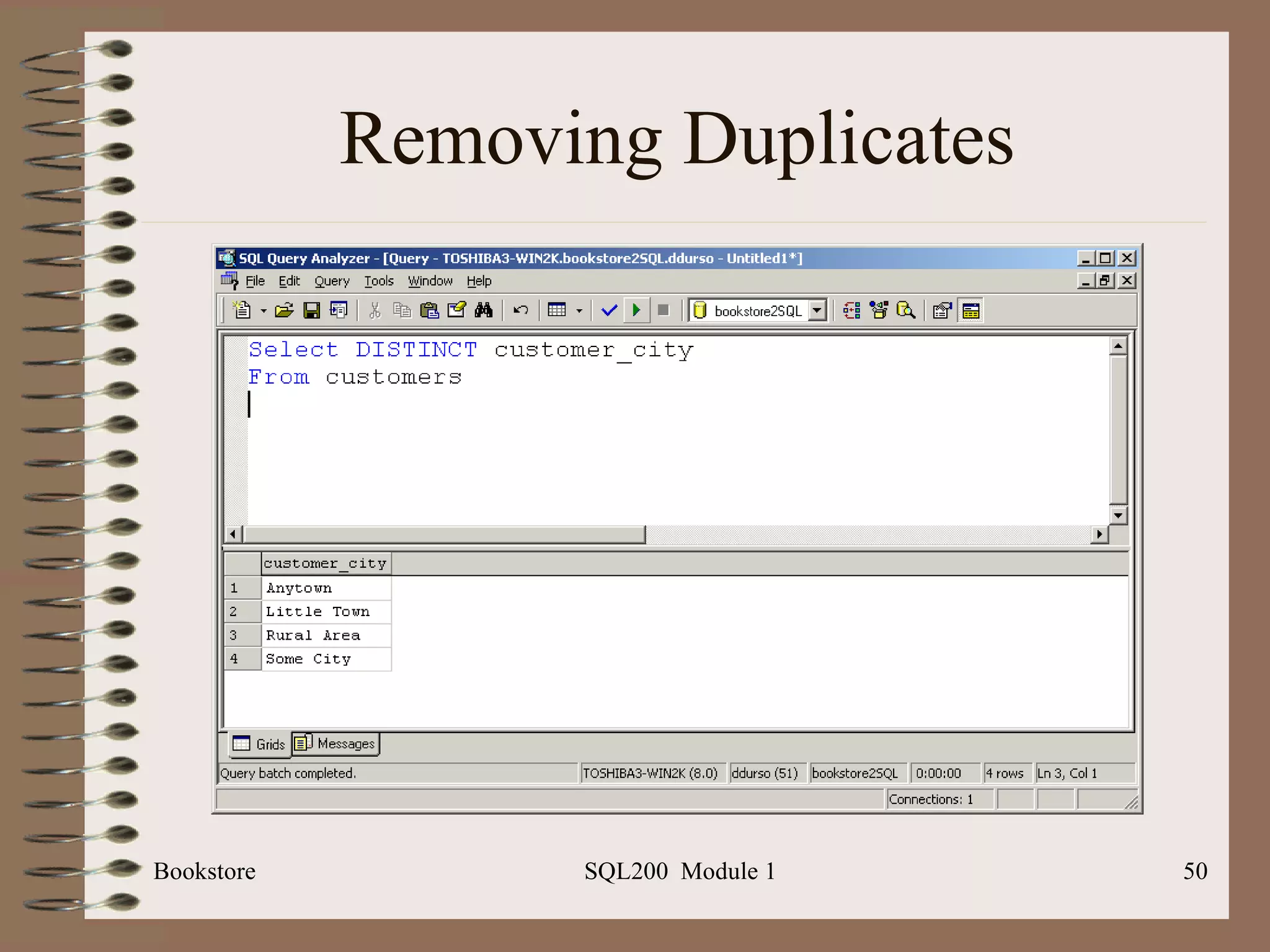Click the customer_city column header
Viewport: 1270px width, 952px height.
[x=326, y=563]
